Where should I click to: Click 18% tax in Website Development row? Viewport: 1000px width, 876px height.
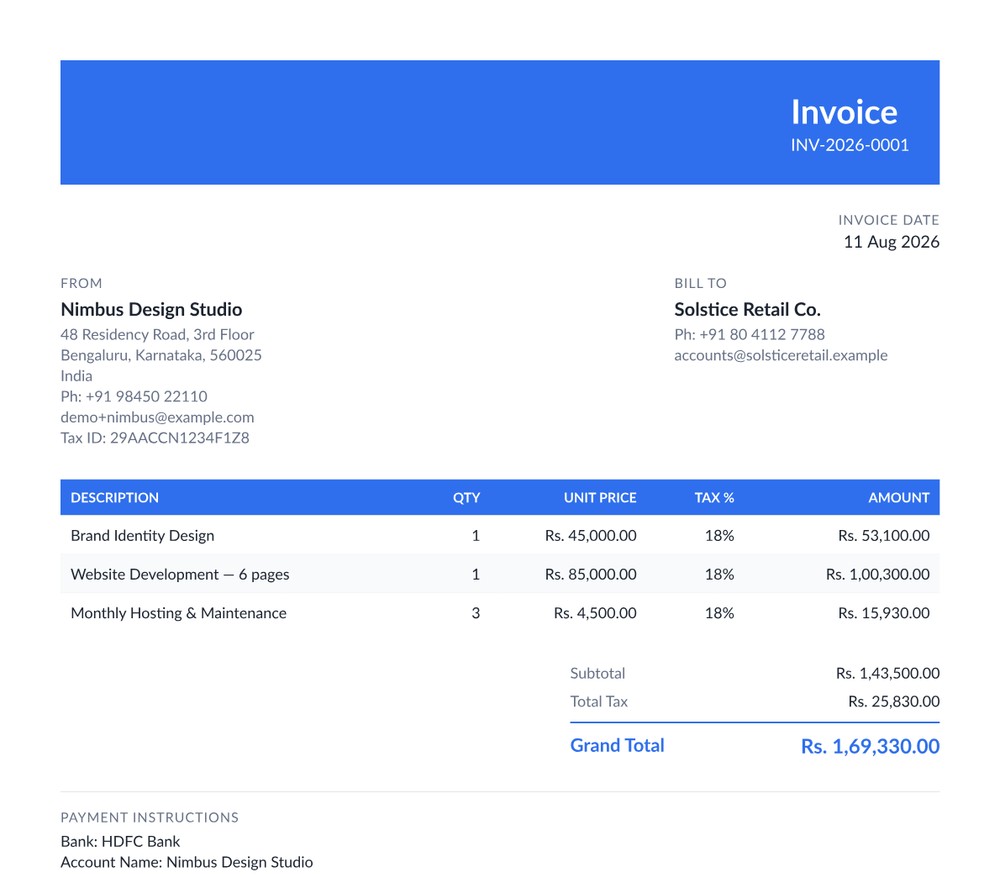tap(719, 574)
